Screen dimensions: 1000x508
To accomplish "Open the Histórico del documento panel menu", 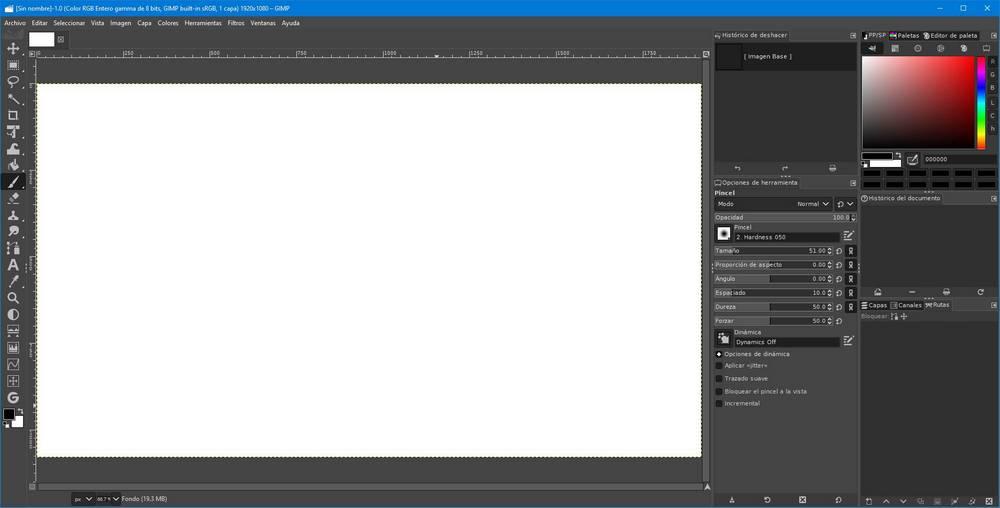I will [994, 198].
